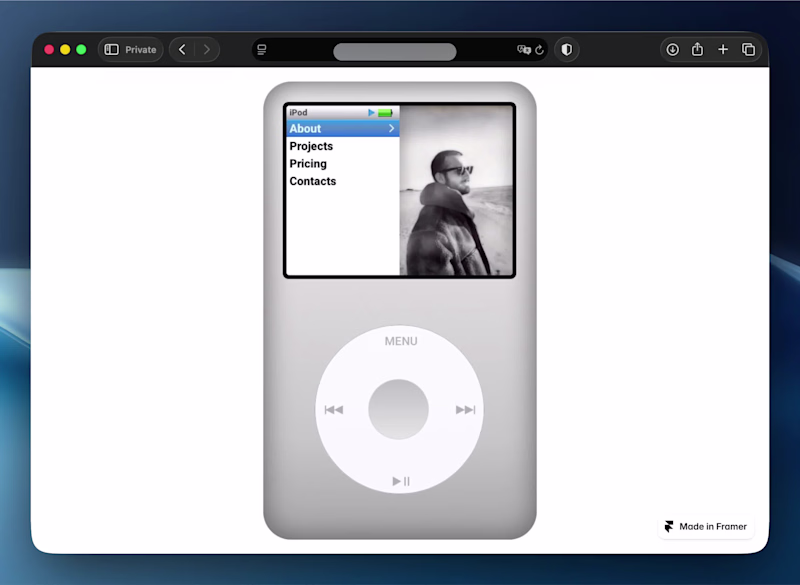The width and height of the screenshot is (800, 585).
Task: Open the Made in Framer badge
Action: [x=706, y=526]
